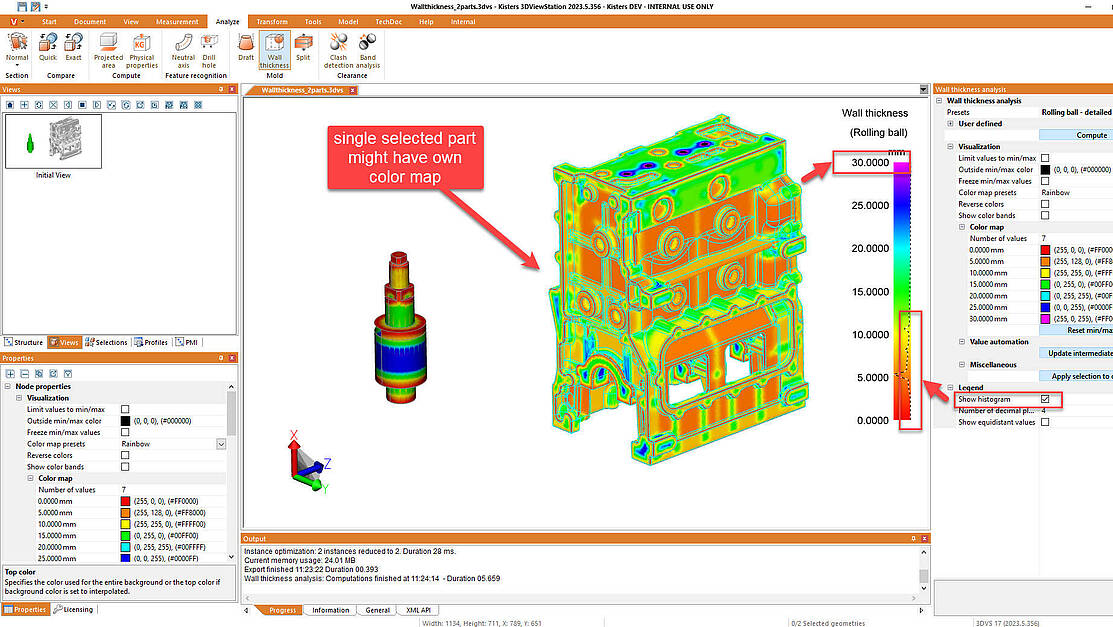This screenshot has width=1113, height=627.
Task: Switch to the Selections panel tab
Action: [106, 342]
